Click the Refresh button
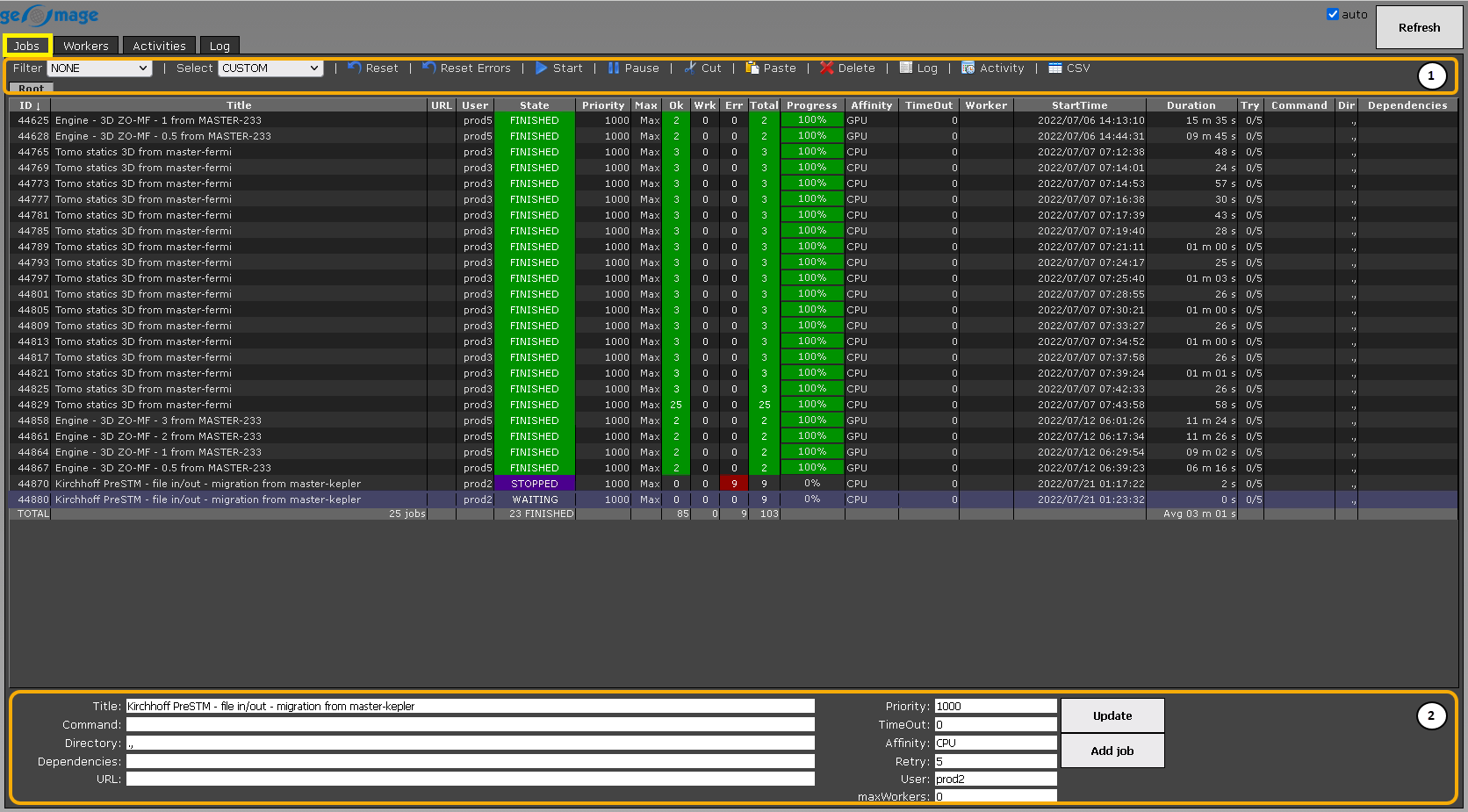 tap(1419, 27)
